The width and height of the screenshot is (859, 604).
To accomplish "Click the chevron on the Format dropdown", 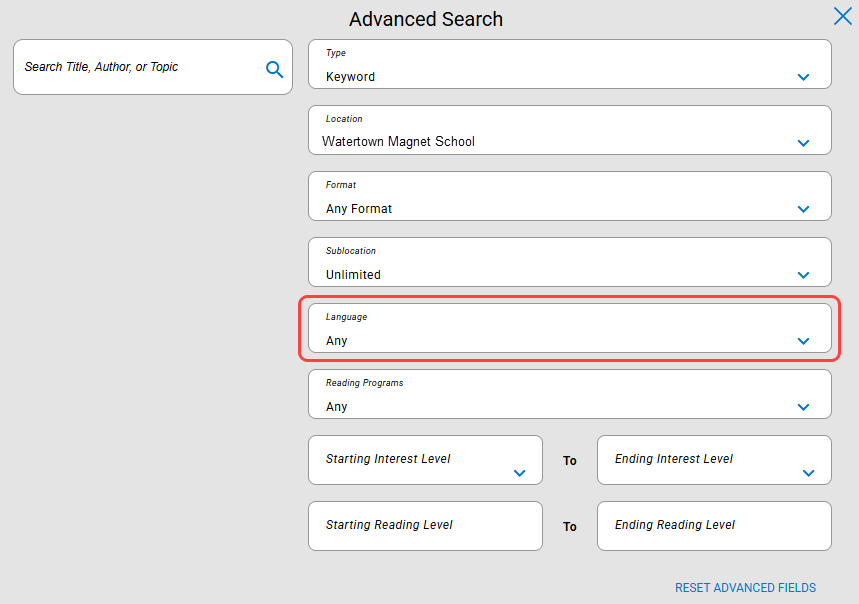I will pos(803,209).
